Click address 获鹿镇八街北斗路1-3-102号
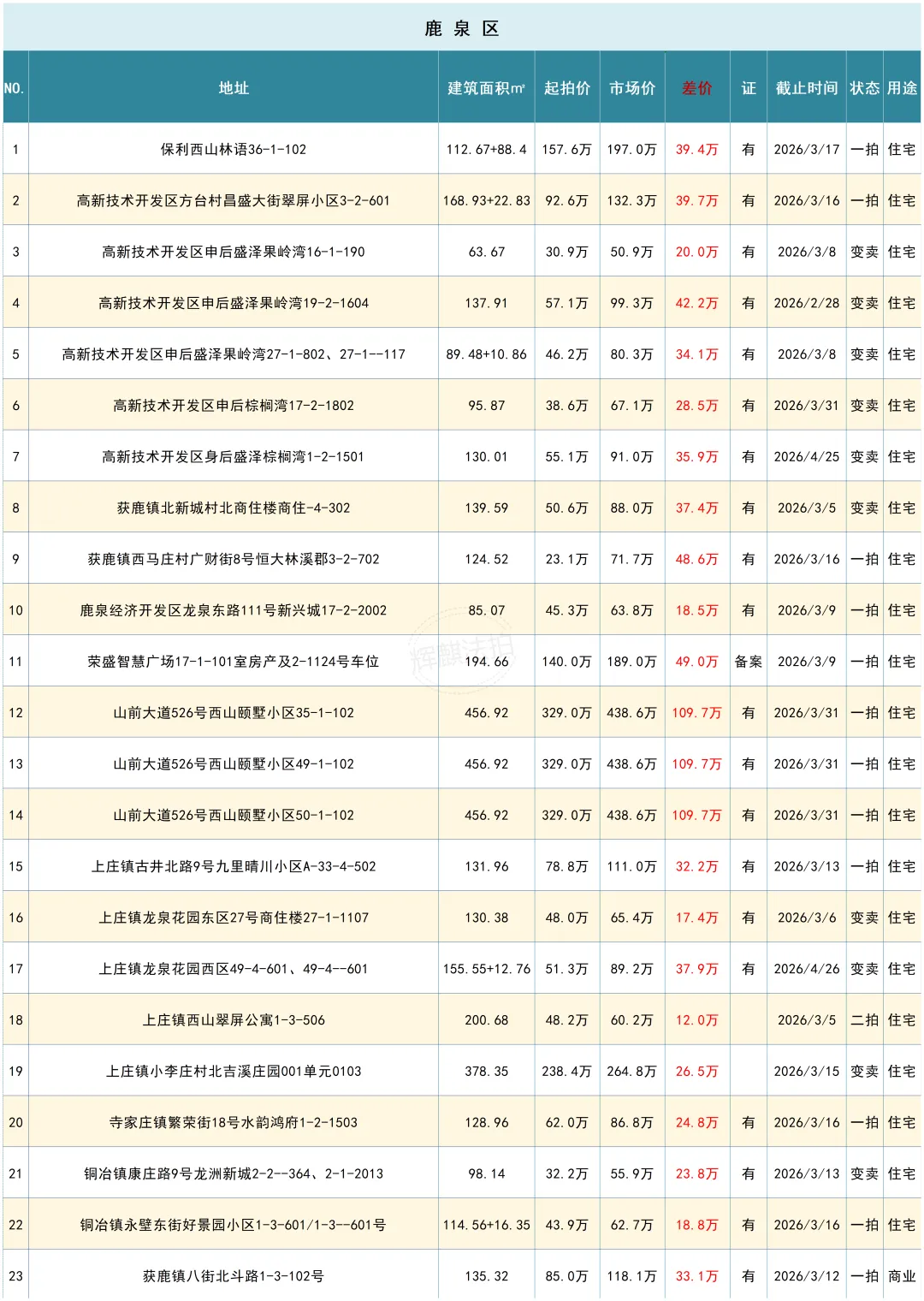Viewport: 924px width, 1301px height. click(234, 1276)
